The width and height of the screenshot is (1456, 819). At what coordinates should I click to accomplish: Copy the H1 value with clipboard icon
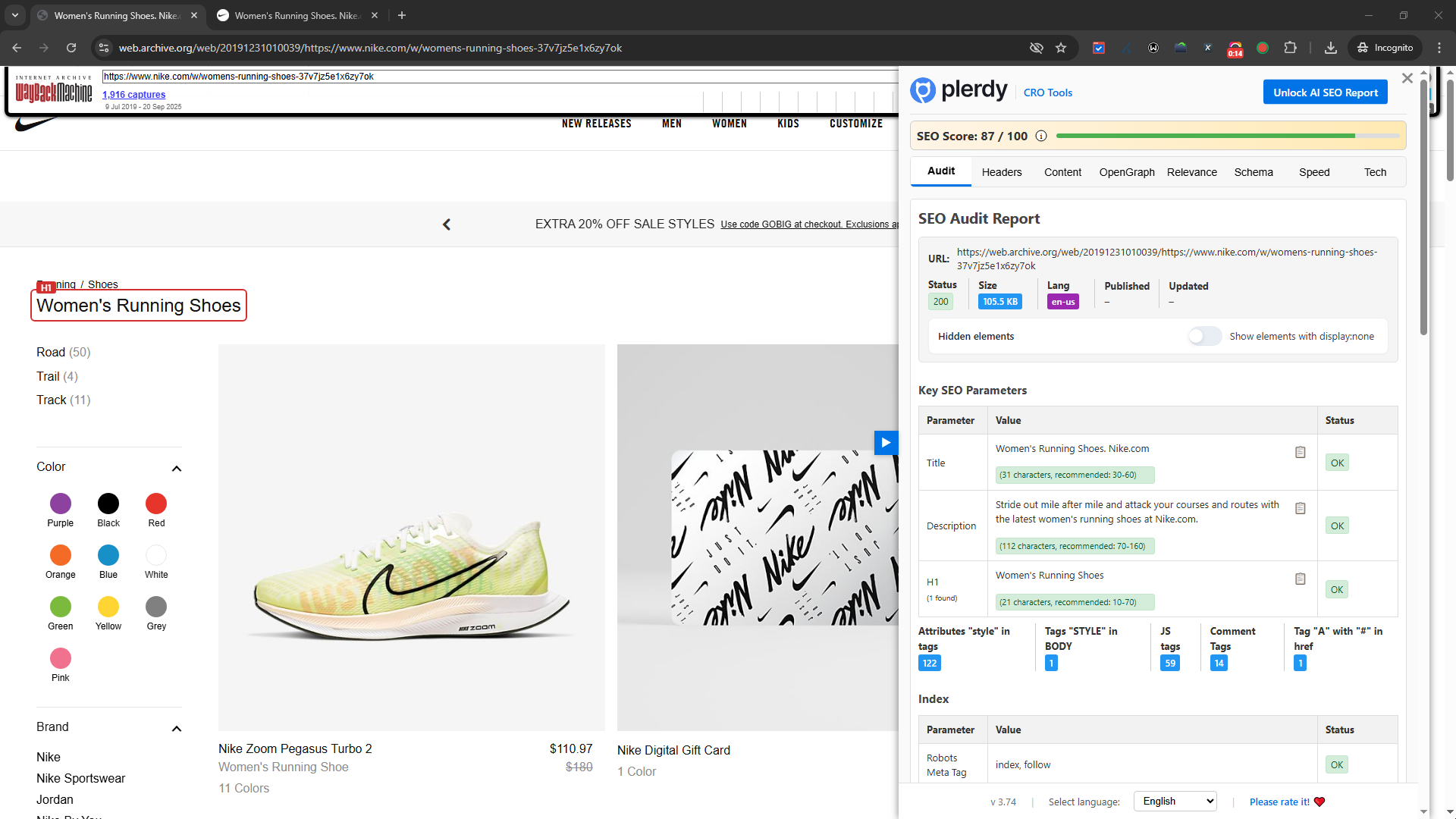coord(1300,579)
